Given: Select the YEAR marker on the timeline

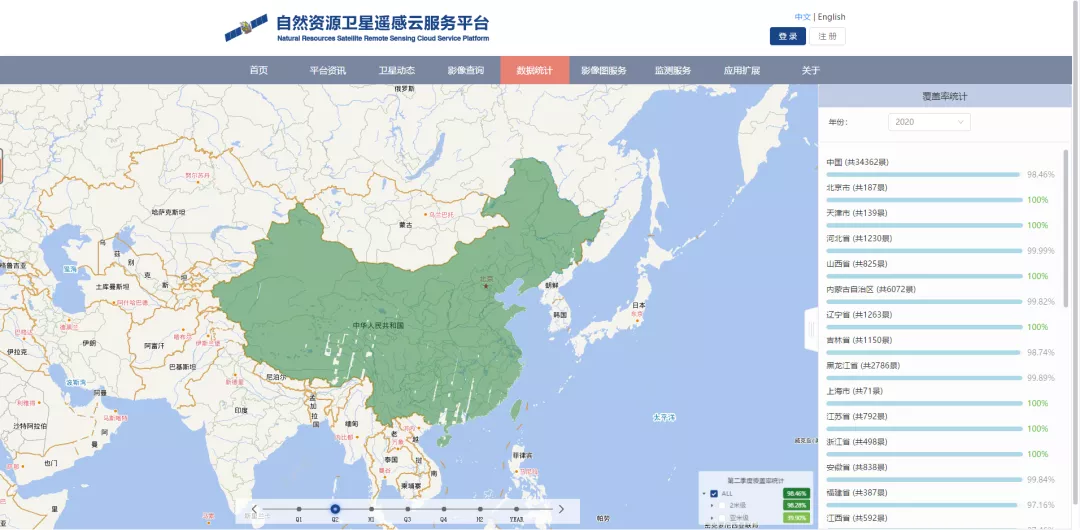Looking at the screenshot, I should (516, 509).
